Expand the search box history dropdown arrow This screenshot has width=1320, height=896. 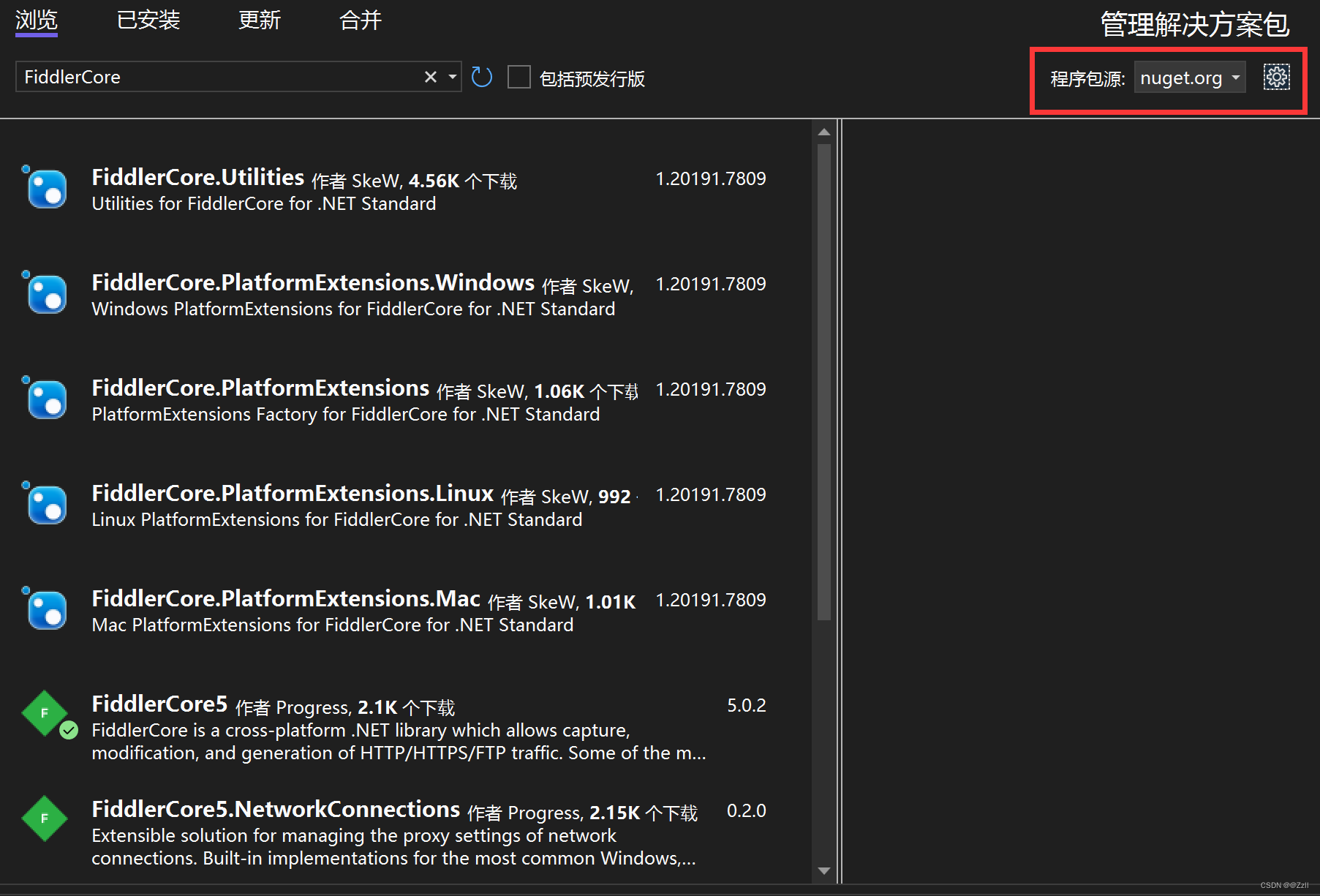(x=451, y=77)
